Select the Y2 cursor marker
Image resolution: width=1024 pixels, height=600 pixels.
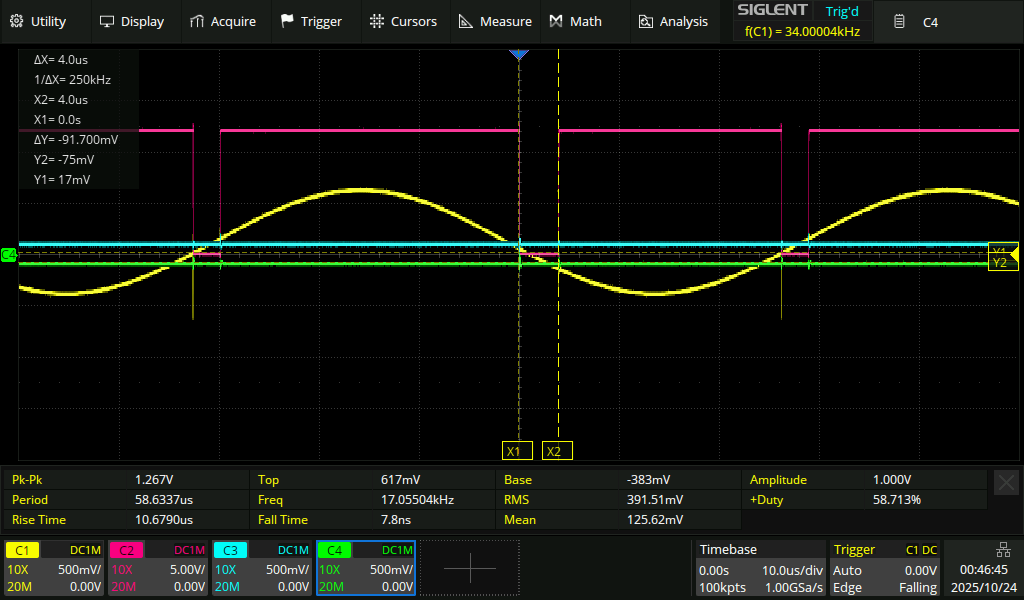tap(999, 262)
